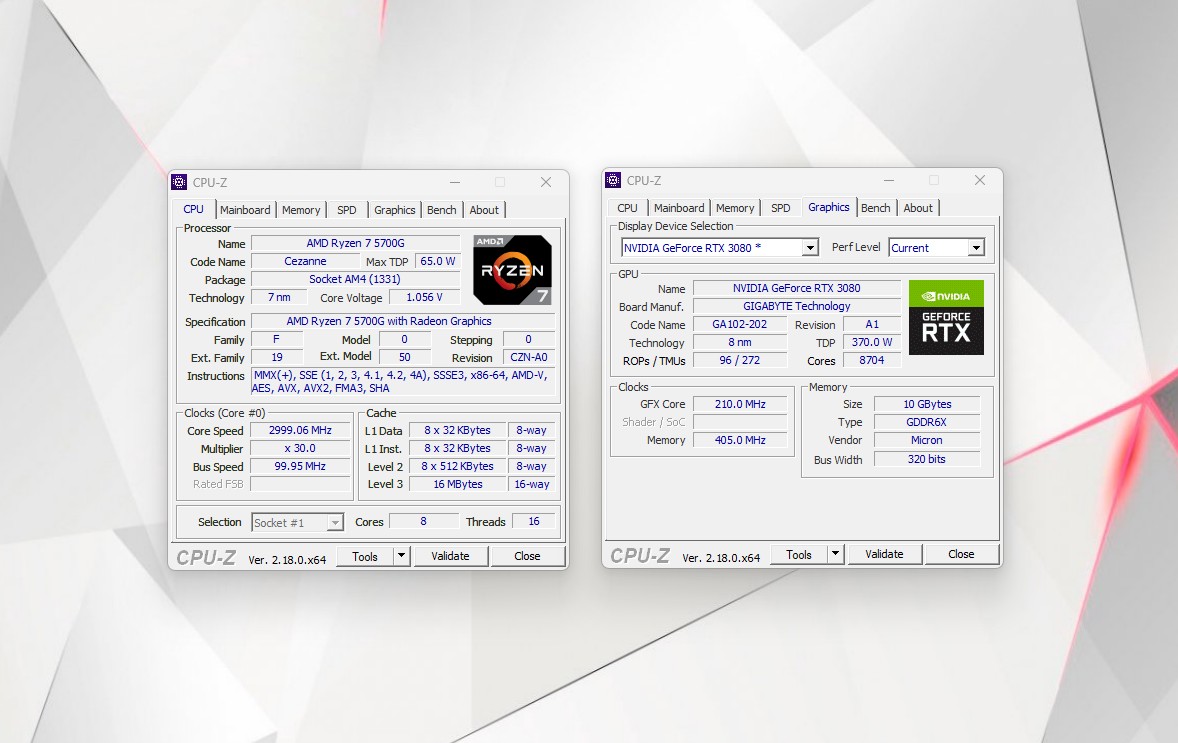Click the empty Rated FSB field
This screenshot has width=1178, height=743.
[301, 485]
